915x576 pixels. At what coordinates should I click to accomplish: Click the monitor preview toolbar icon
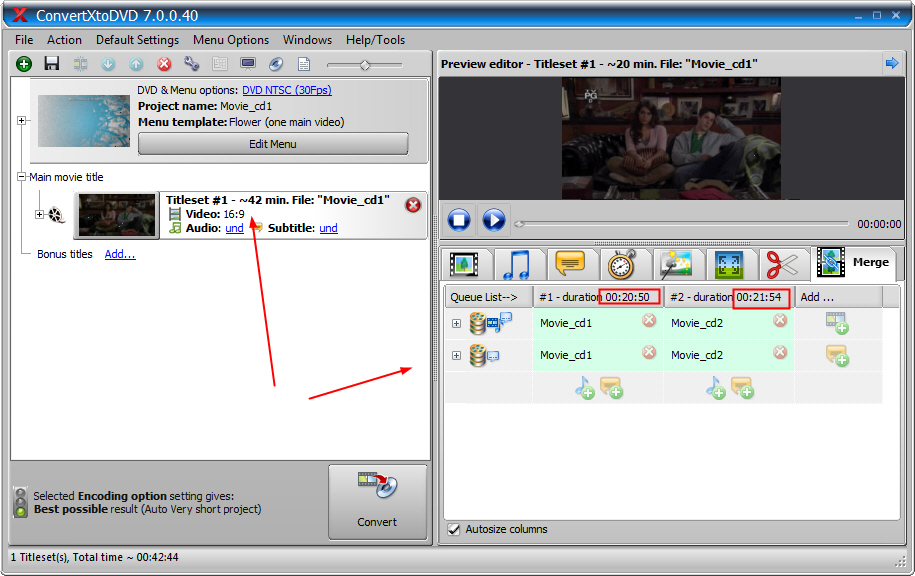(248, 64)
